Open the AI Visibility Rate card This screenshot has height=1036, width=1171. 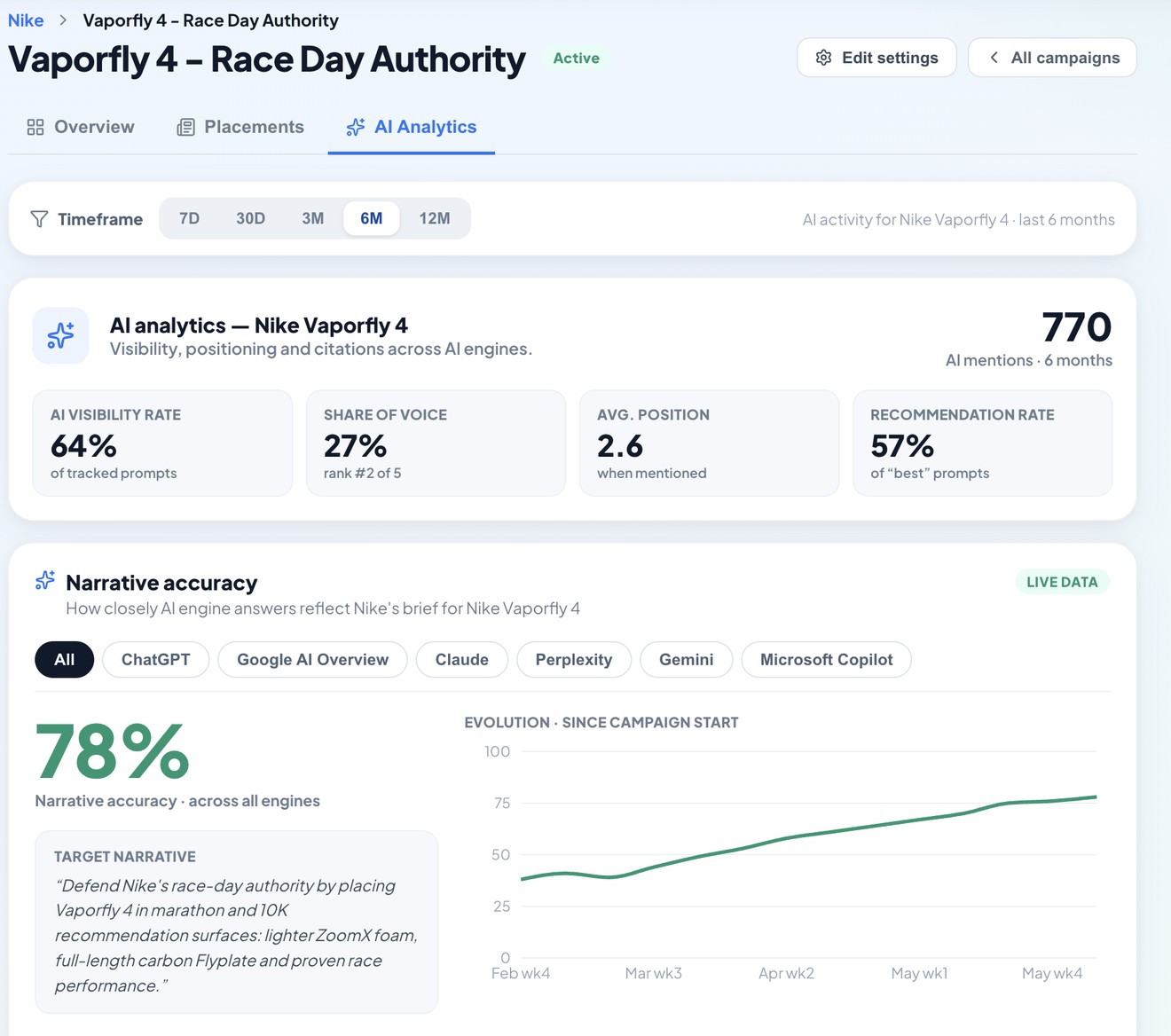pyautogui.click(x=162, y=443)
